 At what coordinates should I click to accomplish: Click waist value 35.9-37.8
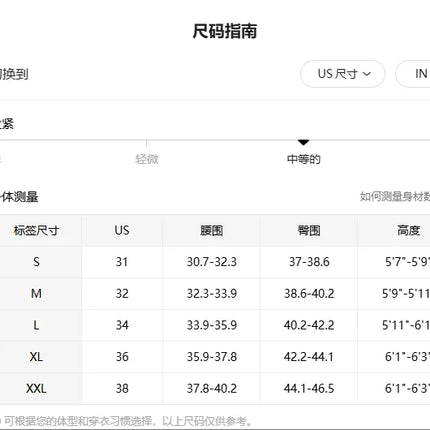[212, 357]
